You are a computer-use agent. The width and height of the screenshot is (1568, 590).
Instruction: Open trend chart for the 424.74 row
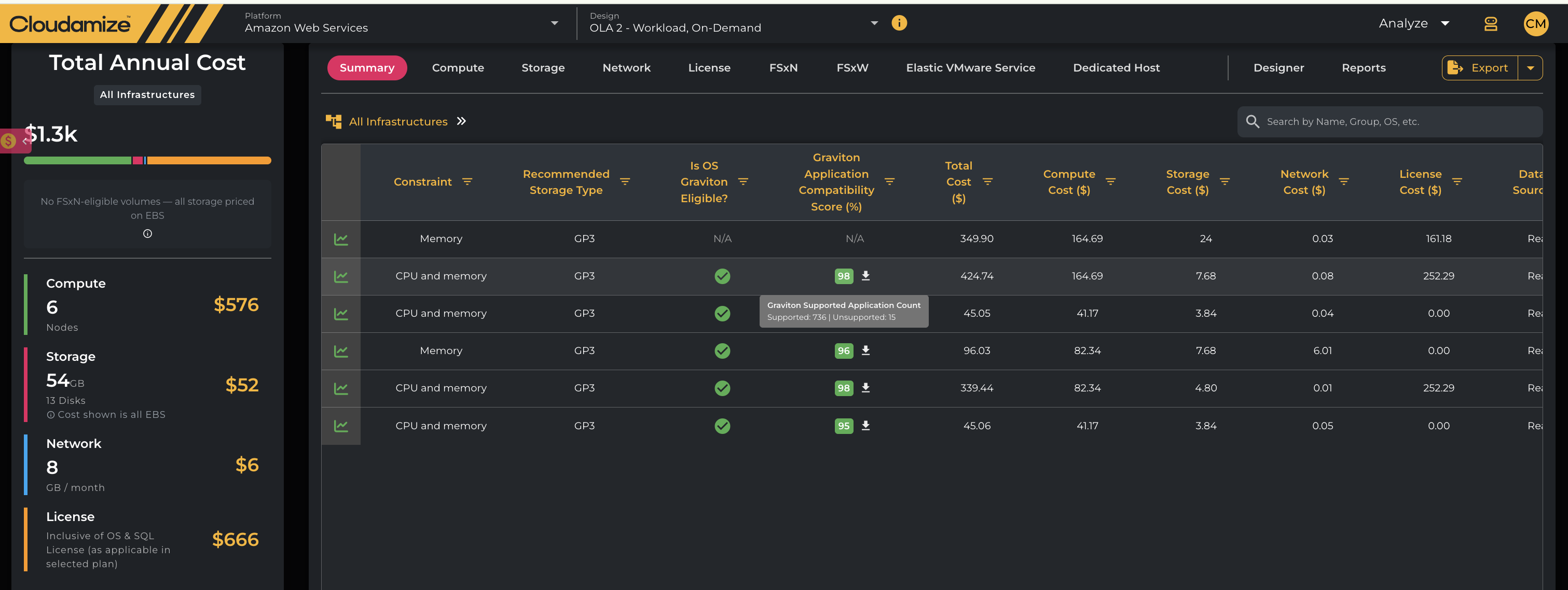[x=341, y=276]
